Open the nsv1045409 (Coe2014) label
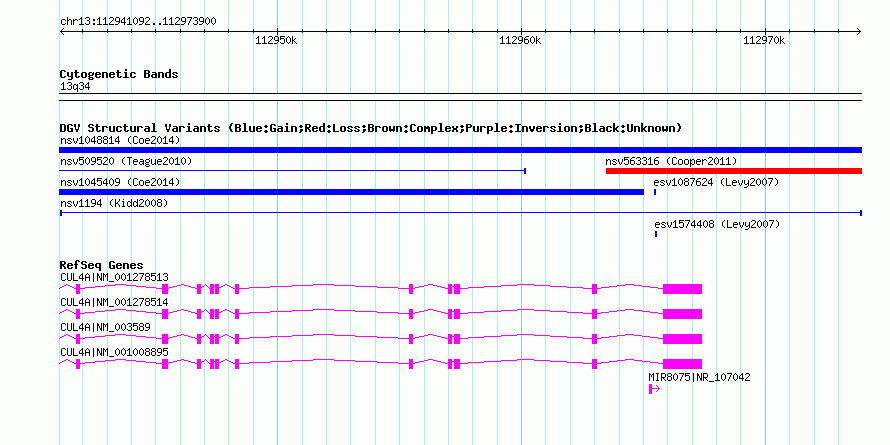 tap(120, 182)
